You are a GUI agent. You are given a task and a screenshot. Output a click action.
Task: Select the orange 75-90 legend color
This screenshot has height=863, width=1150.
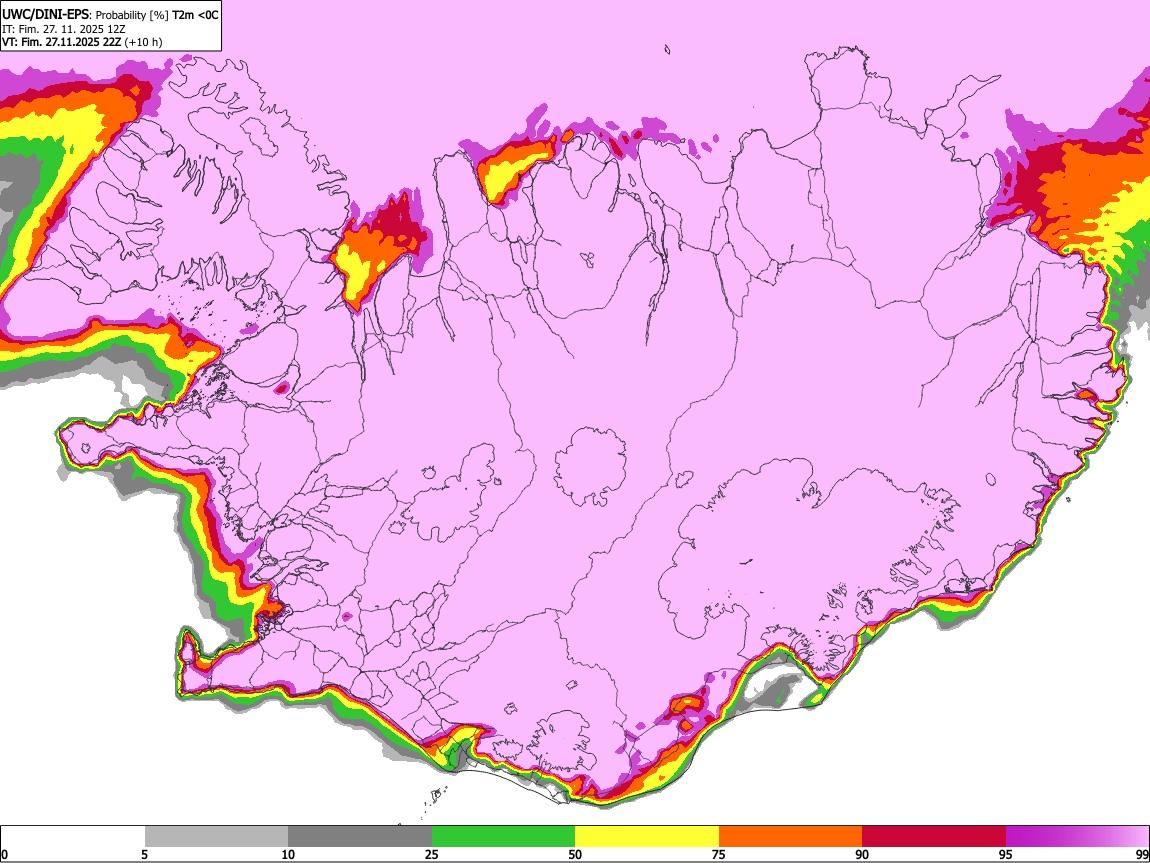pyautogui.click(x=791, y=836)
